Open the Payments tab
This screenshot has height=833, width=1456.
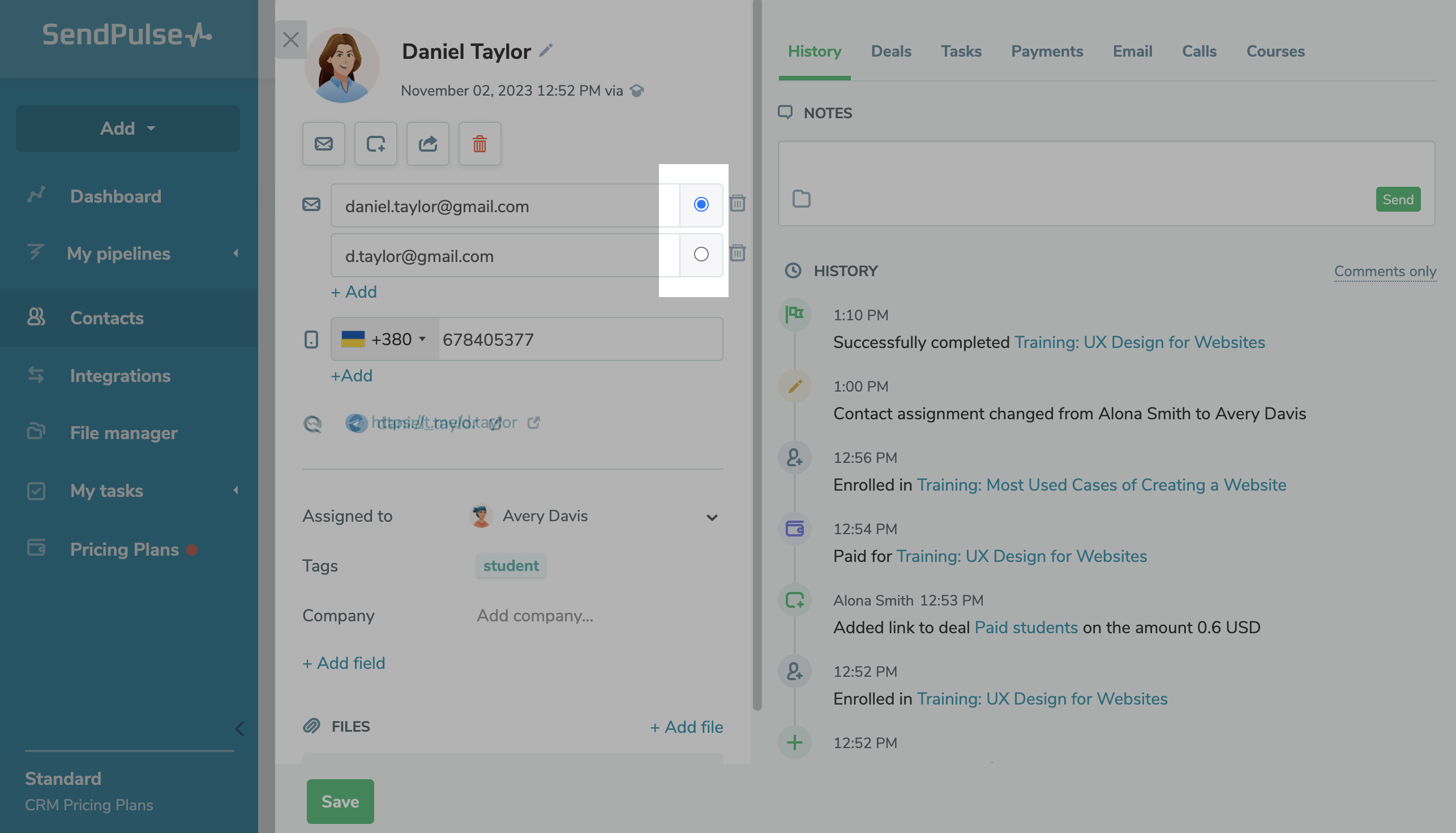(x=1046, y=51)
